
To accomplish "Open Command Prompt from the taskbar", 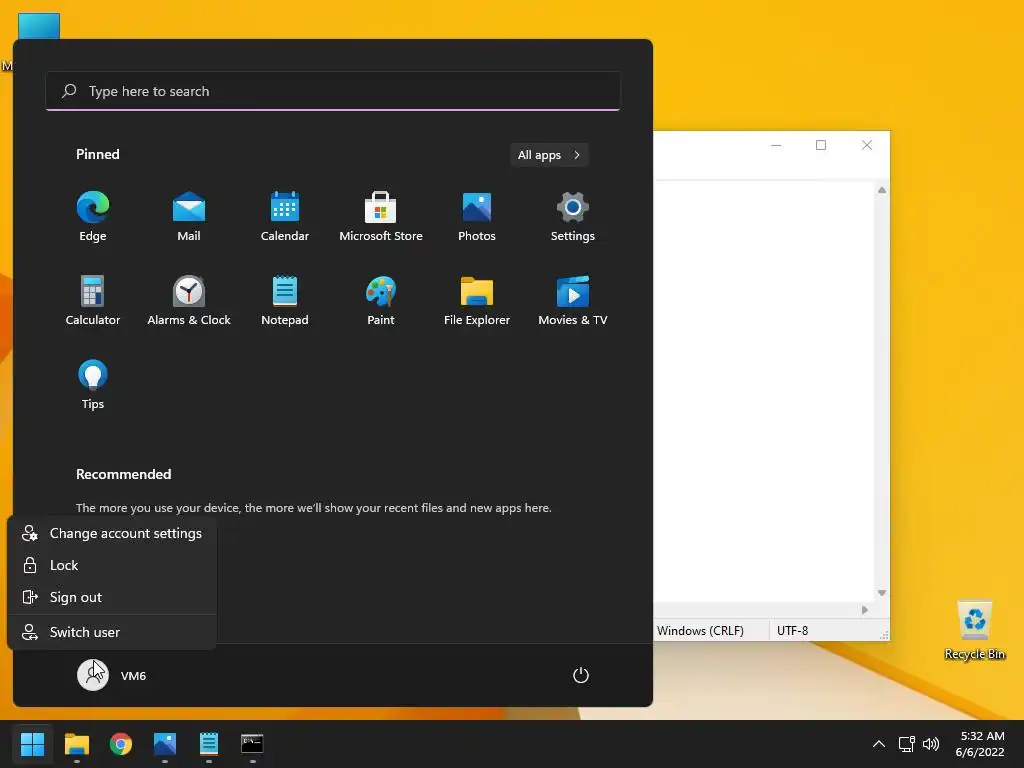I will click(x=252, y=744).
